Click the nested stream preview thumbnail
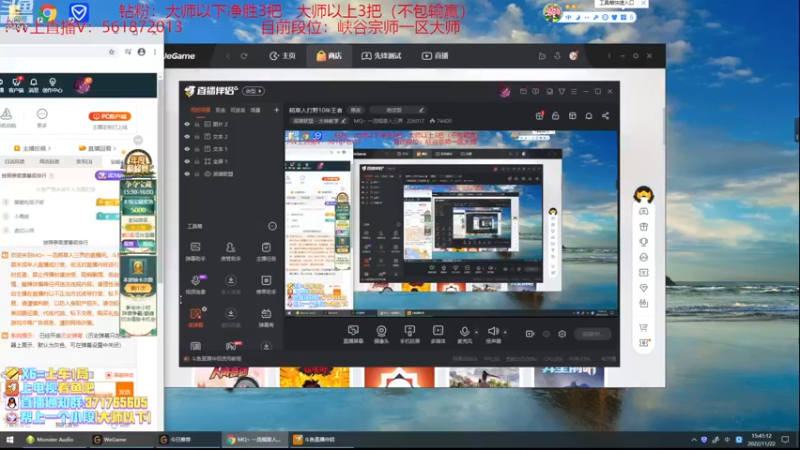The height and width of the screenshot is (450, 800). tap(450, 225)
